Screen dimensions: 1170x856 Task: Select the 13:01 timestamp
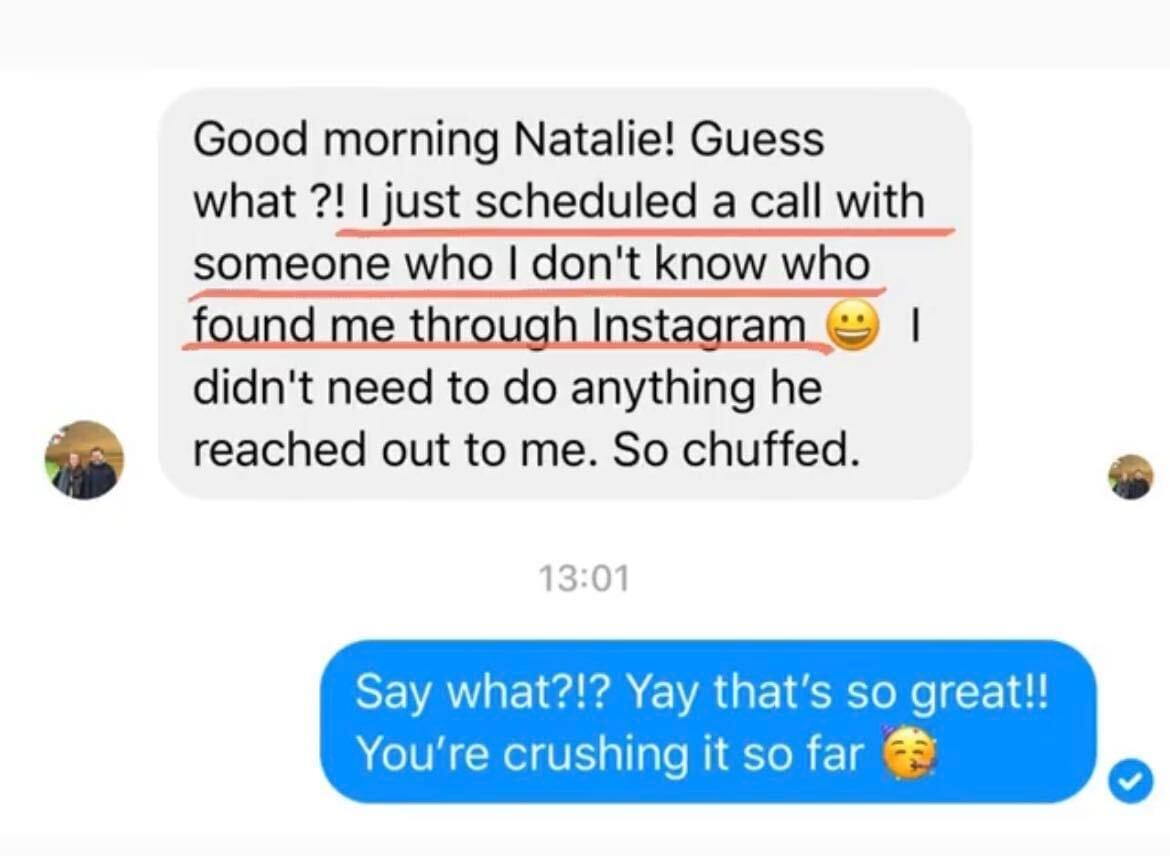point(584,578)
